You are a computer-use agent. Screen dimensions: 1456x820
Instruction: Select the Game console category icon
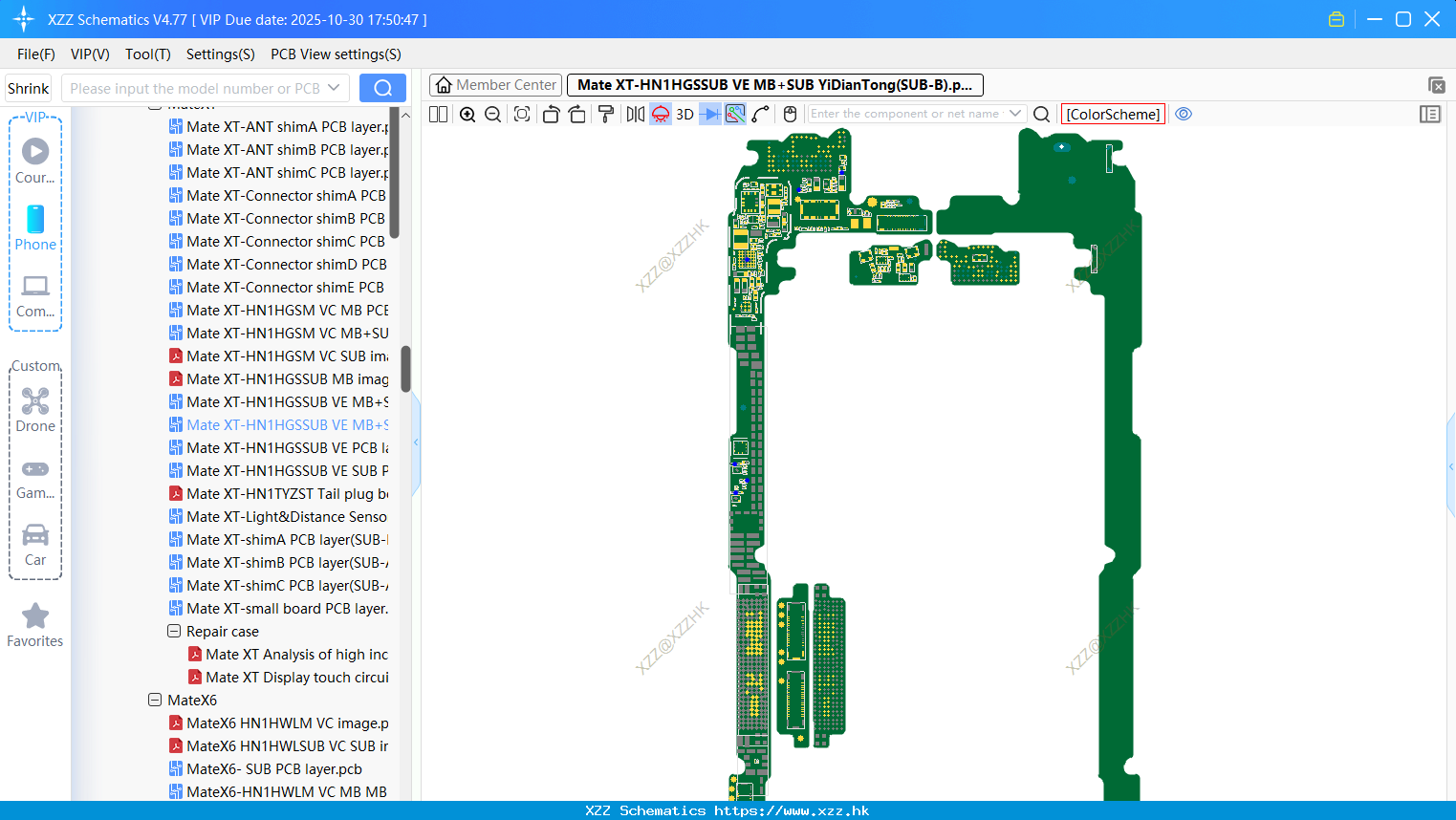click(x=35, y=478)
